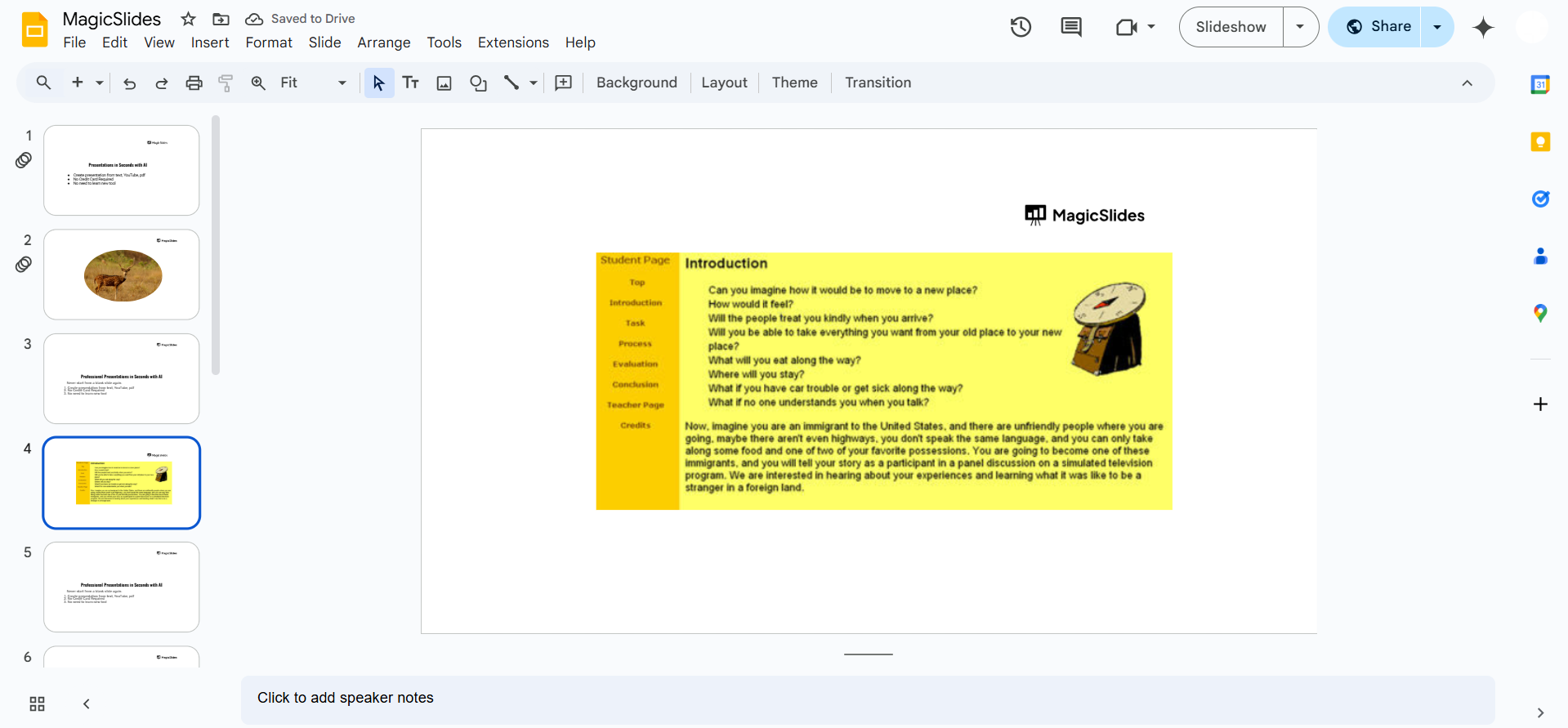Open the Gemini sparkle assistant
This screenshot has width=1568, height=728.
point(1483,27)
